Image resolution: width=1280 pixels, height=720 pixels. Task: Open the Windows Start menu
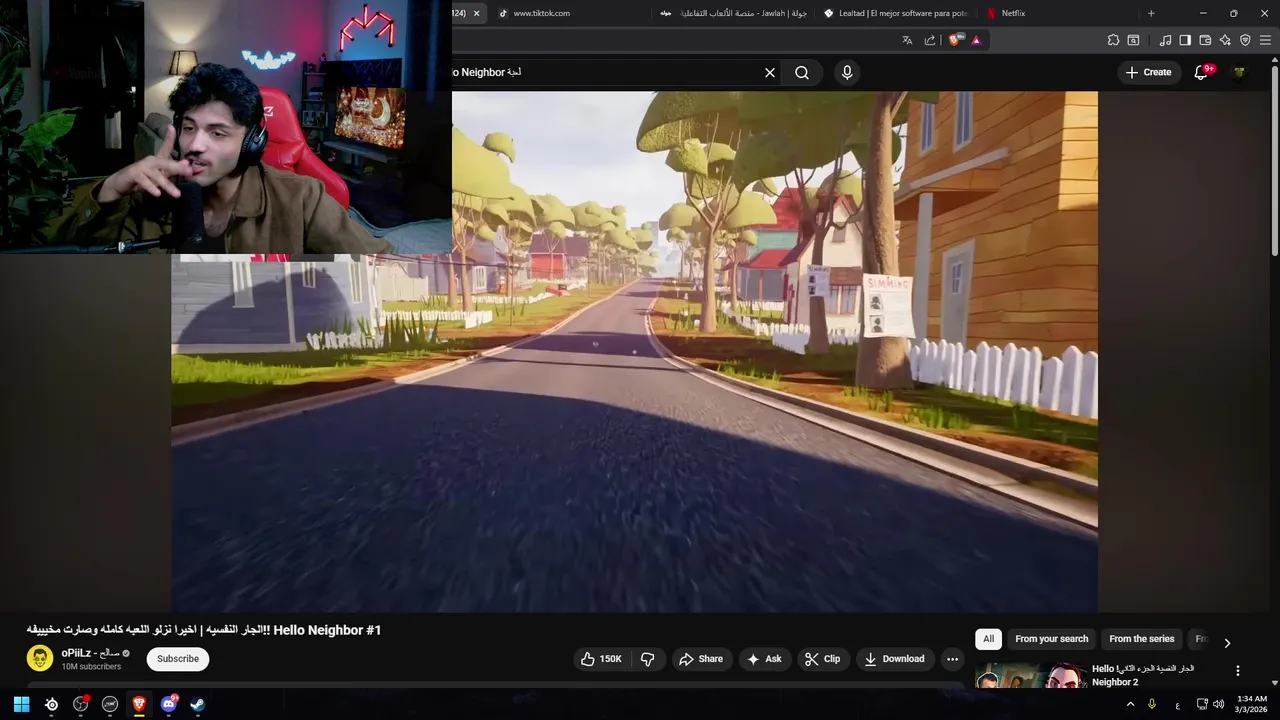coord(21,704)
